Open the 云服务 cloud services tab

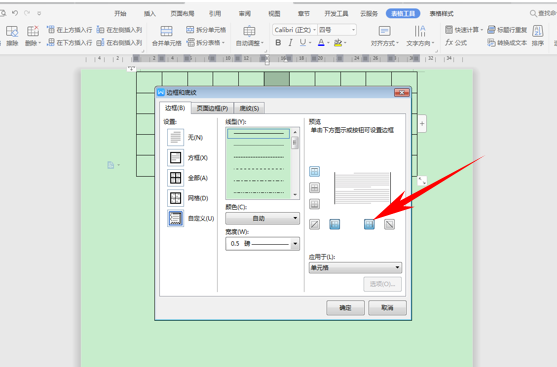point(369,14)
